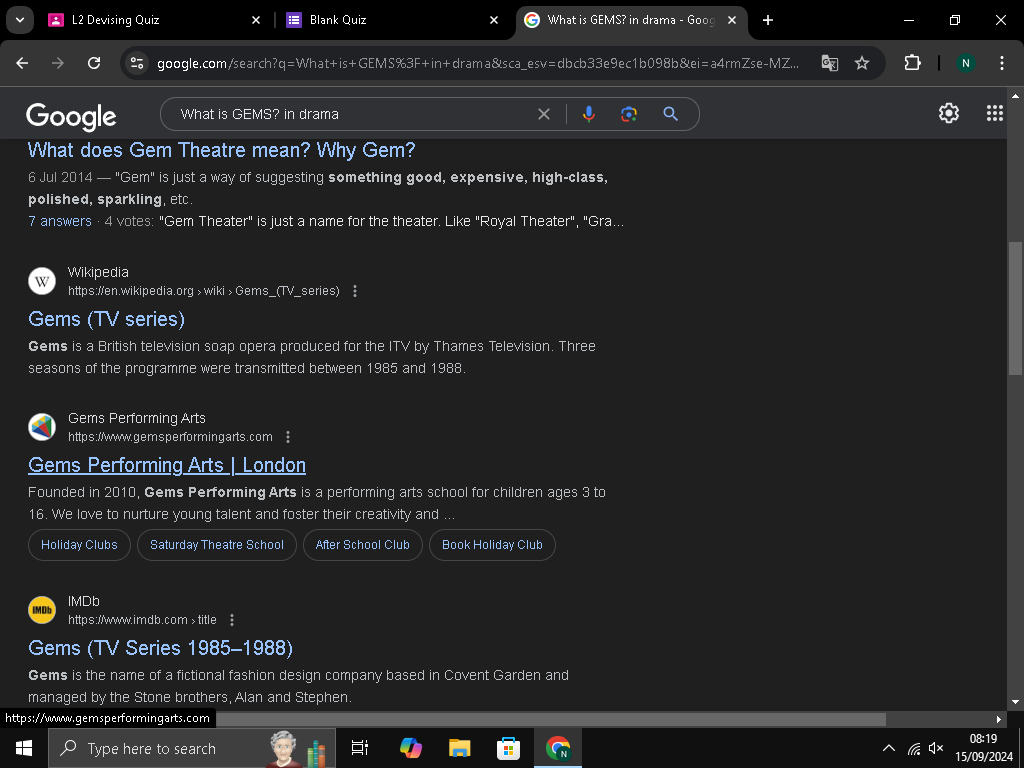
Task: Search by image with Google Lens
Action: pyautogui.click(x=628, y=114)
